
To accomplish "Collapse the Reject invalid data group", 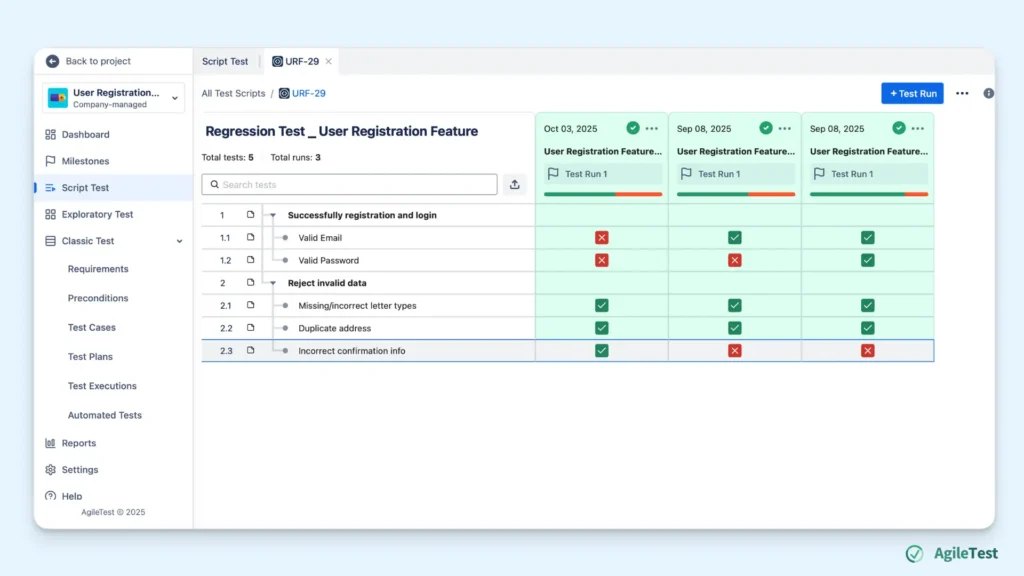I will pyautogui.click(x=273, y=283).
